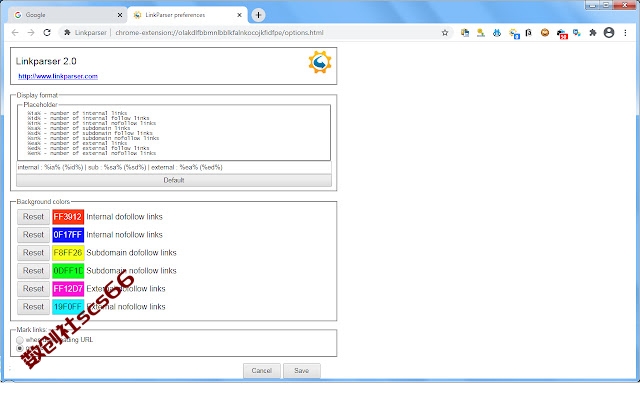The image size is (640, 400).
Task: Select the 'when loading URL' radio option
Action: coord(20,340)
